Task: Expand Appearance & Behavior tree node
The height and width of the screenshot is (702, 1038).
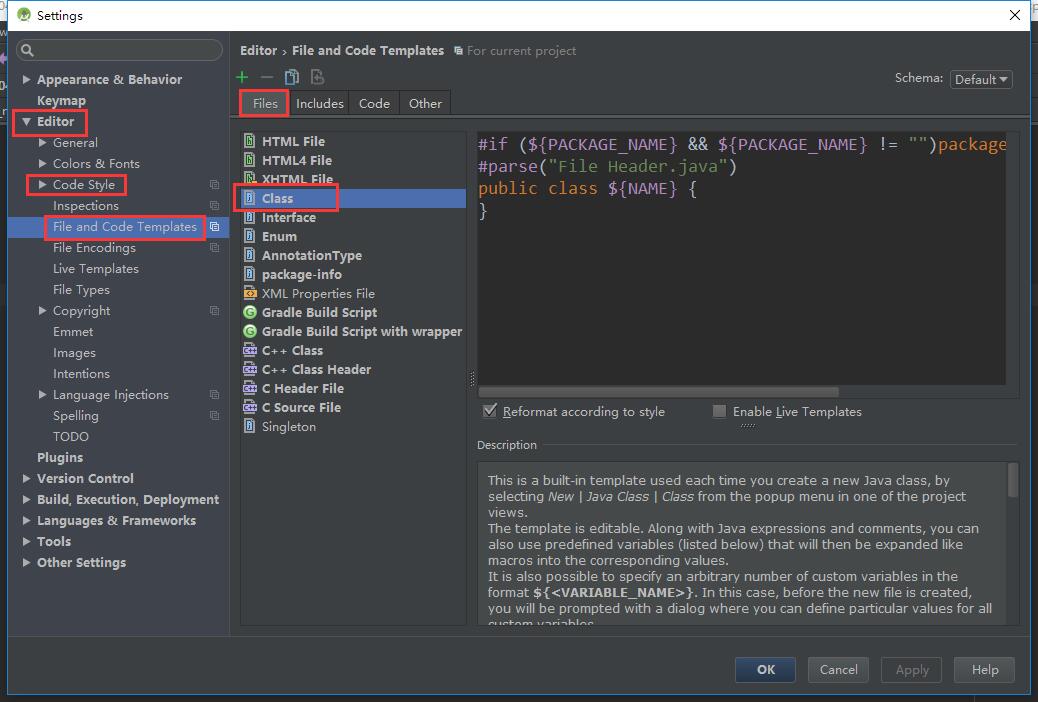Action: (x=27, y=80)
